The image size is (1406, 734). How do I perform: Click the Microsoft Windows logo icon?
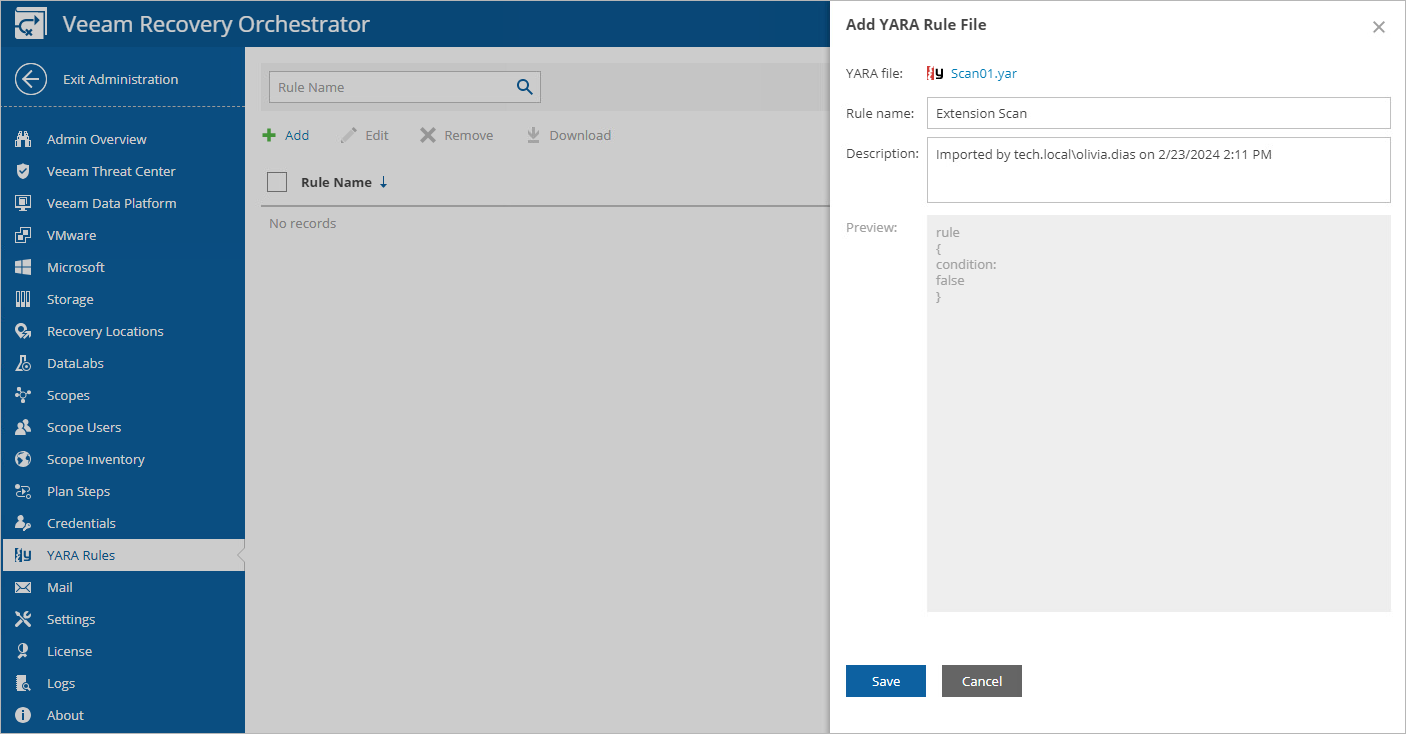click(x=24, y=267)
